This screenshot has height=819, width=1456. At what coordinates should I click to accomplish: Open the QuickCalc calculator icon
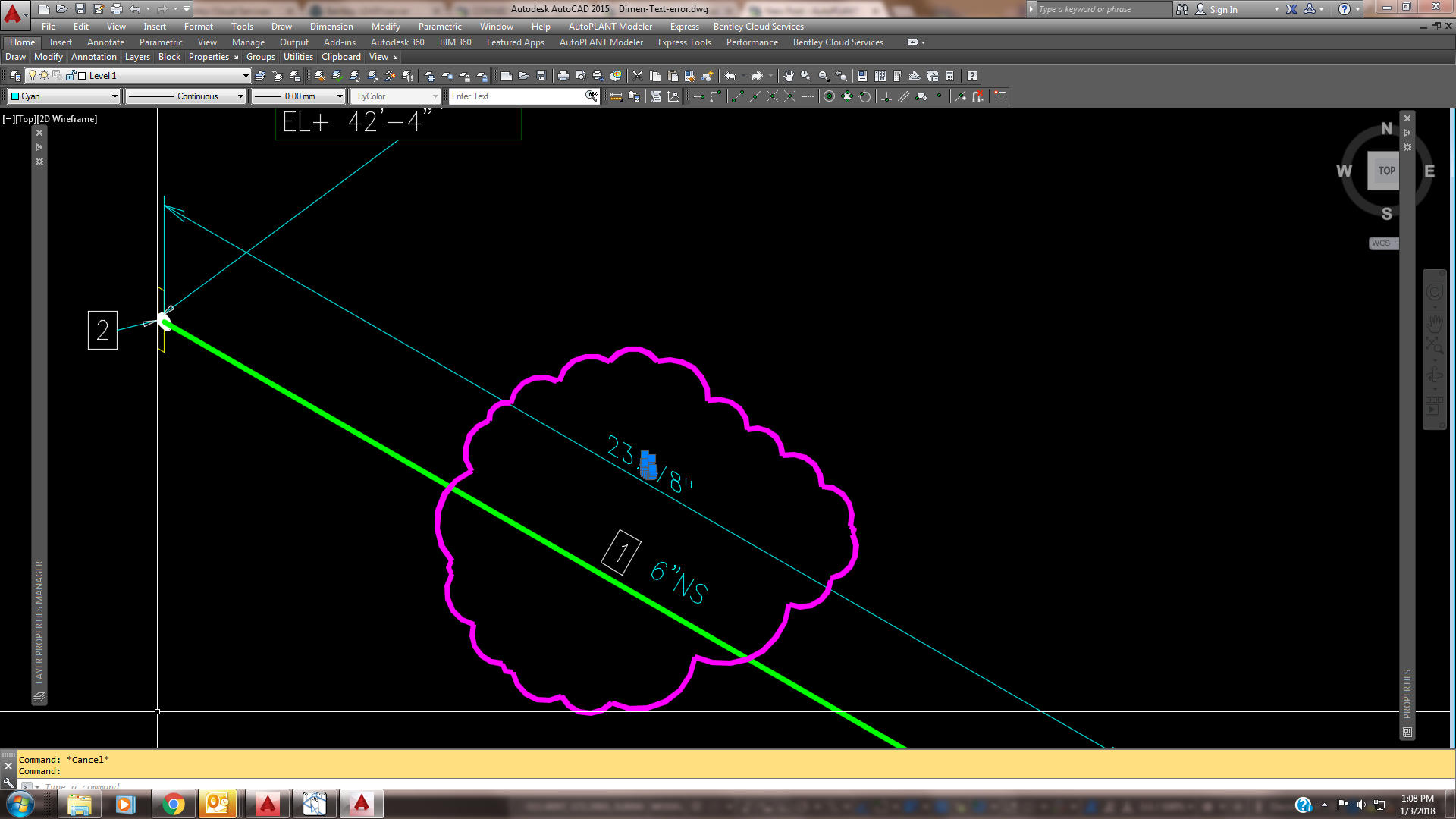[950, 76]
